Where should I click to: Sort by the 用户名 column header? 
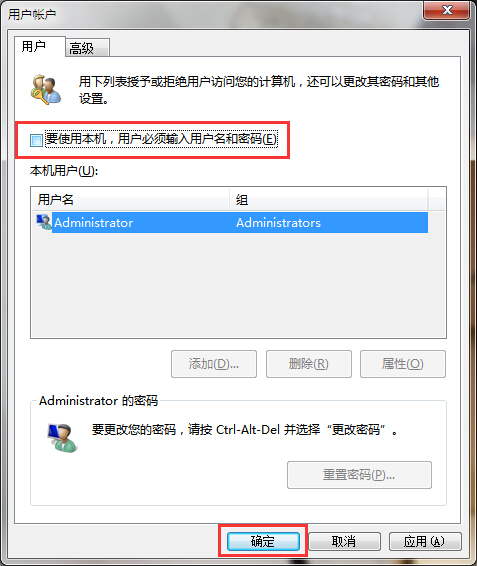(x=130, y=199)
